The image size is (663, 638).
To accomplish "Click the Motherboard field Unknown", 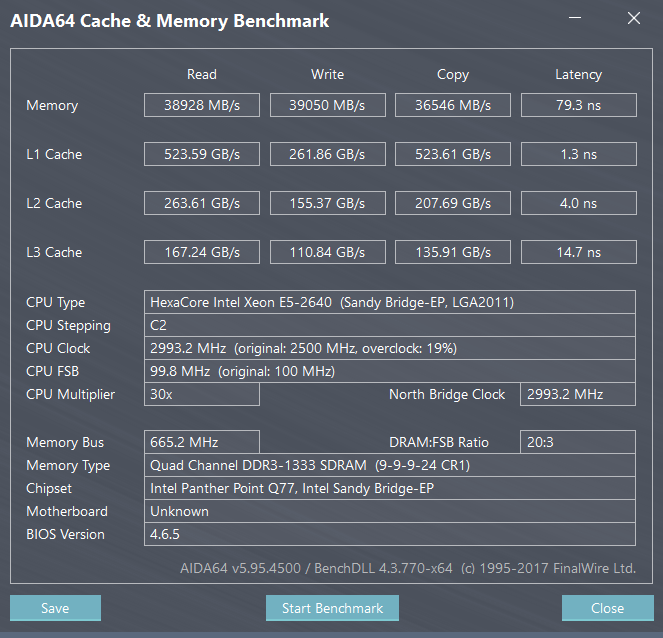I will [x=390, y=511].
